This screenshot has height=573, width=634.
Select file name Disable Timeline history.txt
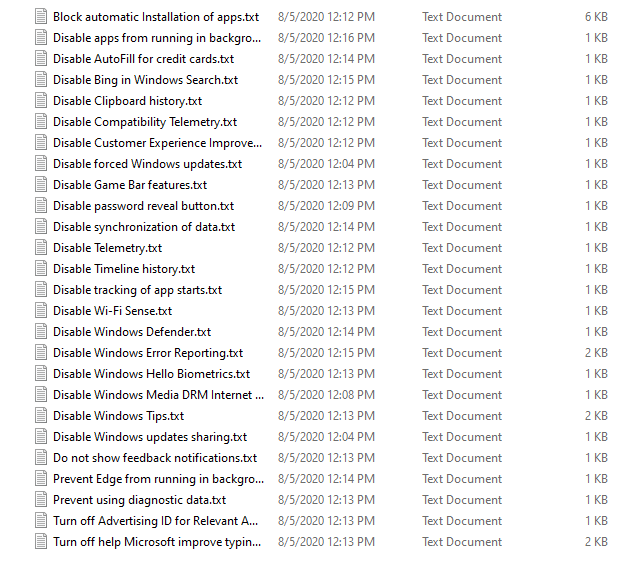point(124,270)
